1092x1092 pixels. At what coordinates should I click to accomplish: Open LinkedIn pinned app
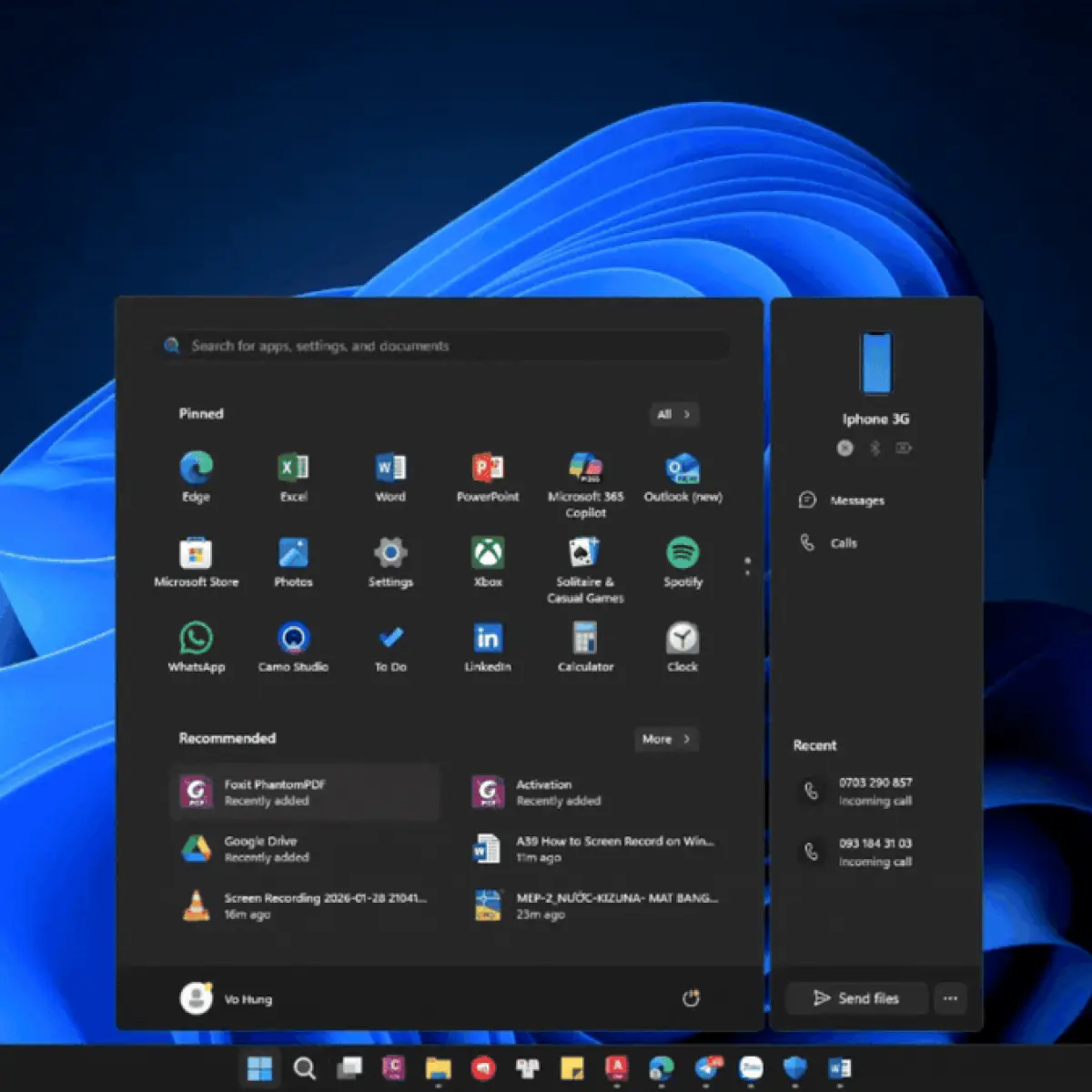click(488, 648)
